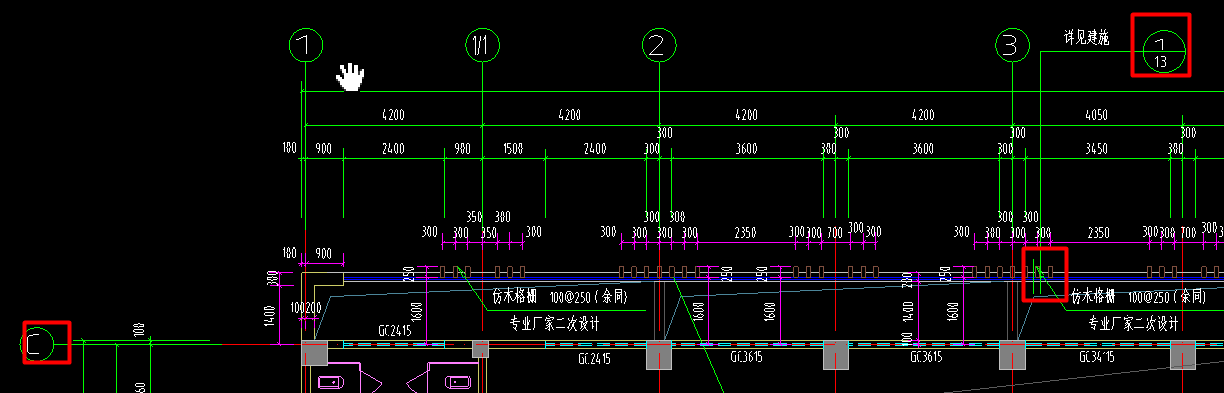1224x393 pixels.
Task: Select the 4200 dimension between axes 1/1 and 2
Action: 569,116
